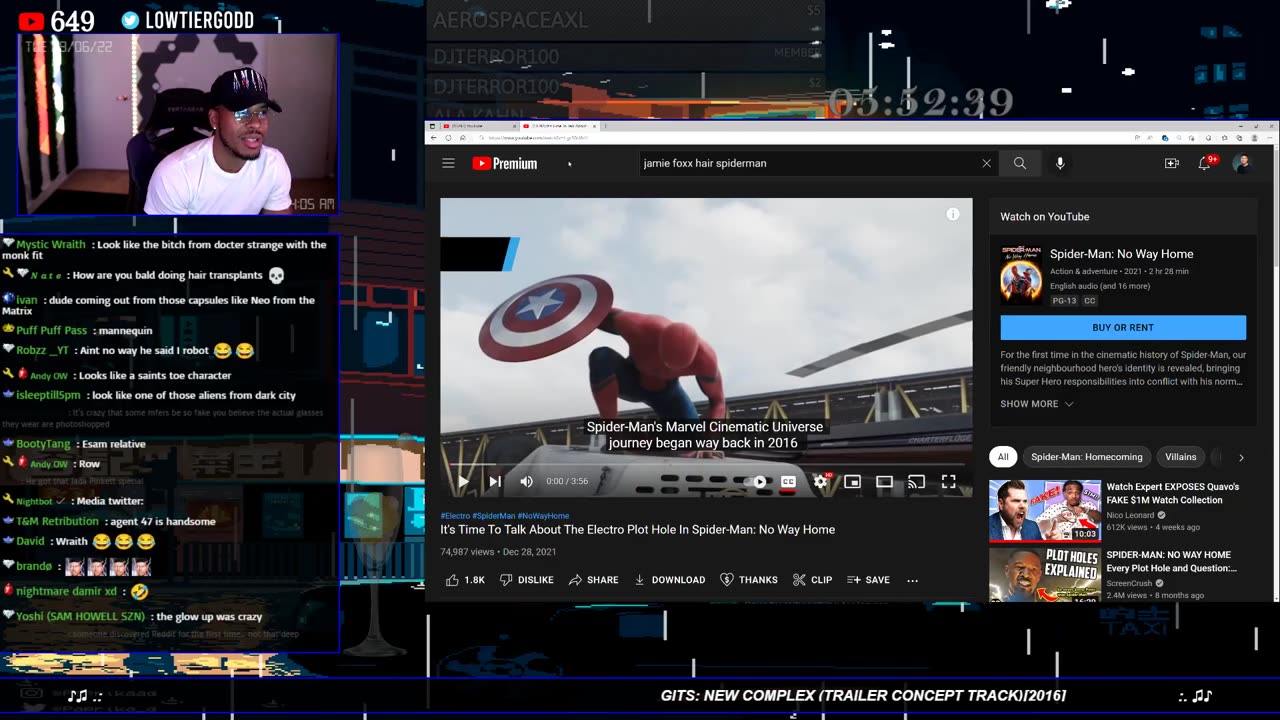Open the browser three-dots settings menu
The height and width of the screenshot is (720, 1280).
click(1270, 138)
